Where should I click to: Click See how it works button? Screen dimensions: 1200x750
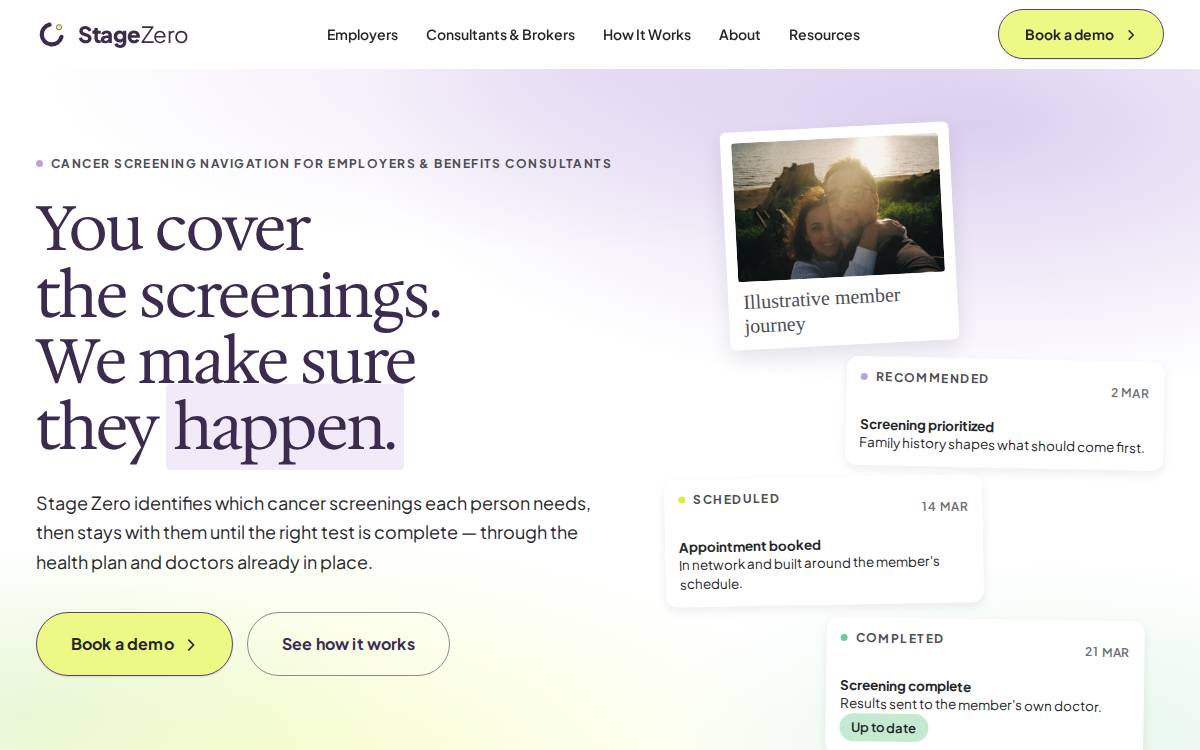click(348, 644)
